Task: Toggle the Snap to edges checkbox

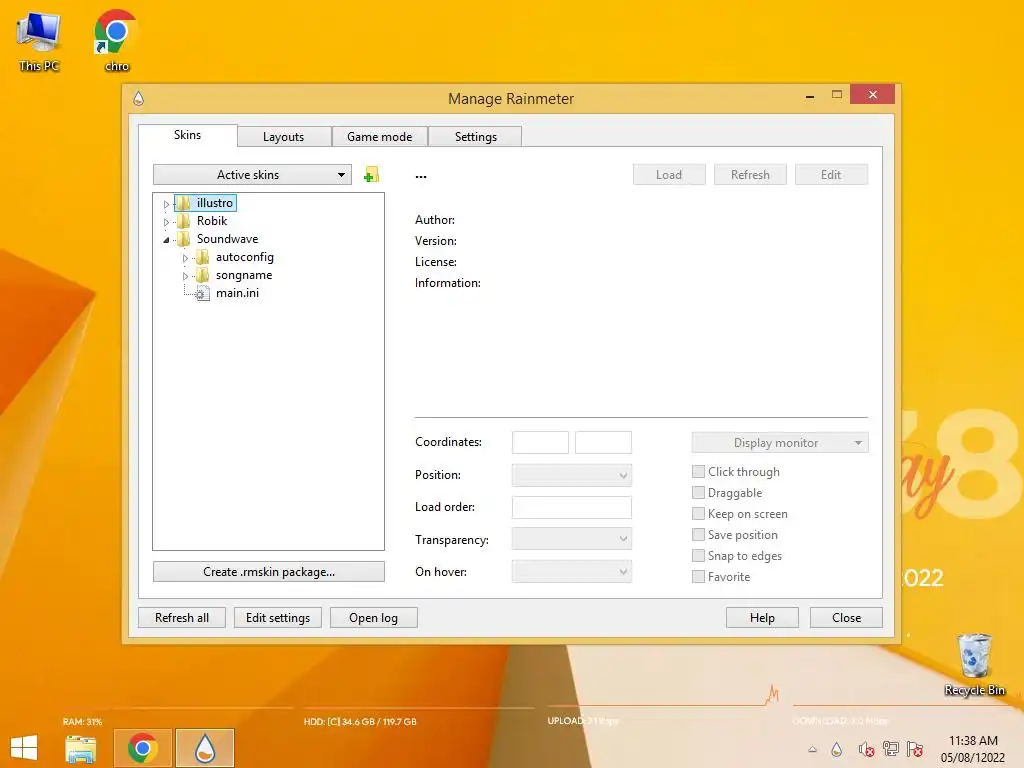Action: [x=698, y=555]
